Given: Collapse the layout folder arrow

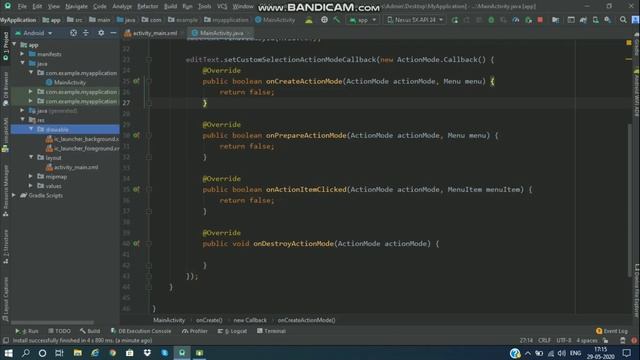Looking at the screenshot, I should tap(31, 158).
